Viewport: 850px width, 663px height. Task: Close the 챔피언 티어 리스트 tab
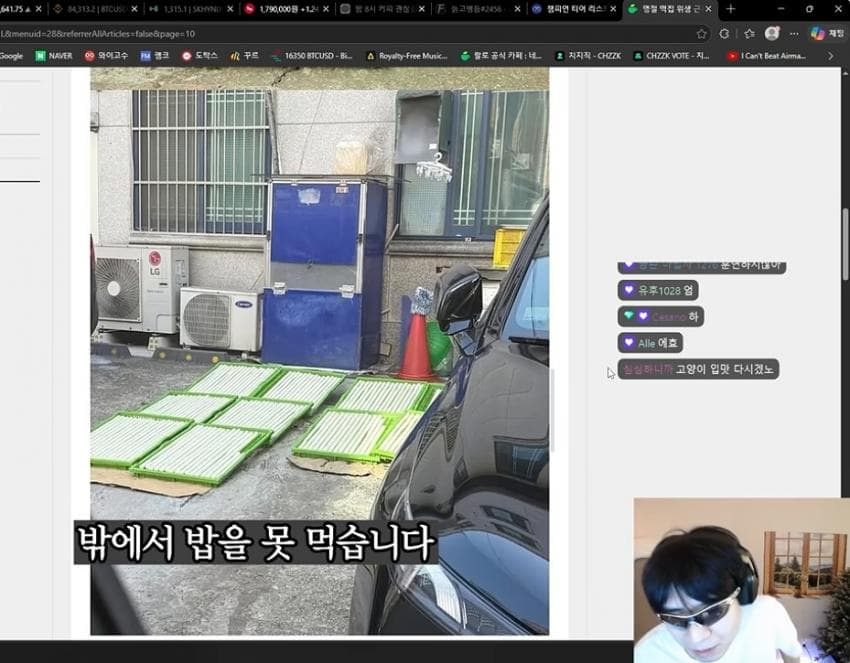[613, 9]
